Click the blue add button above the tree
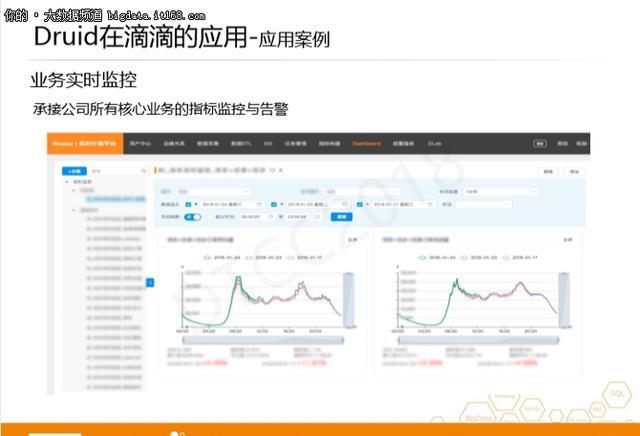Image resolution: width=640 pixels, height=436 pixels. click(74, 171)
